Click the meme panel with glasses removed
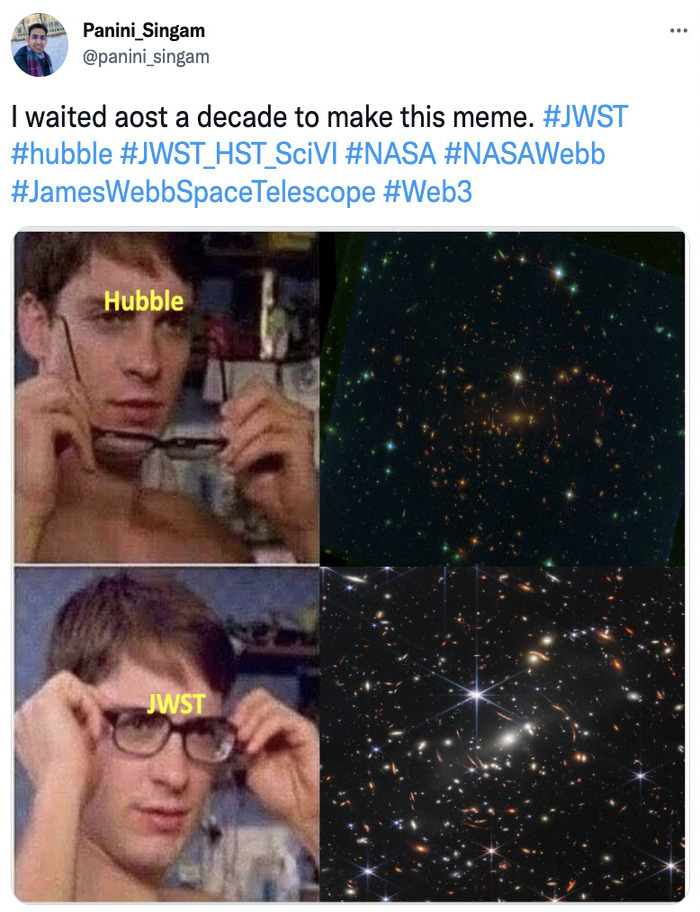 tap(166, 397)
